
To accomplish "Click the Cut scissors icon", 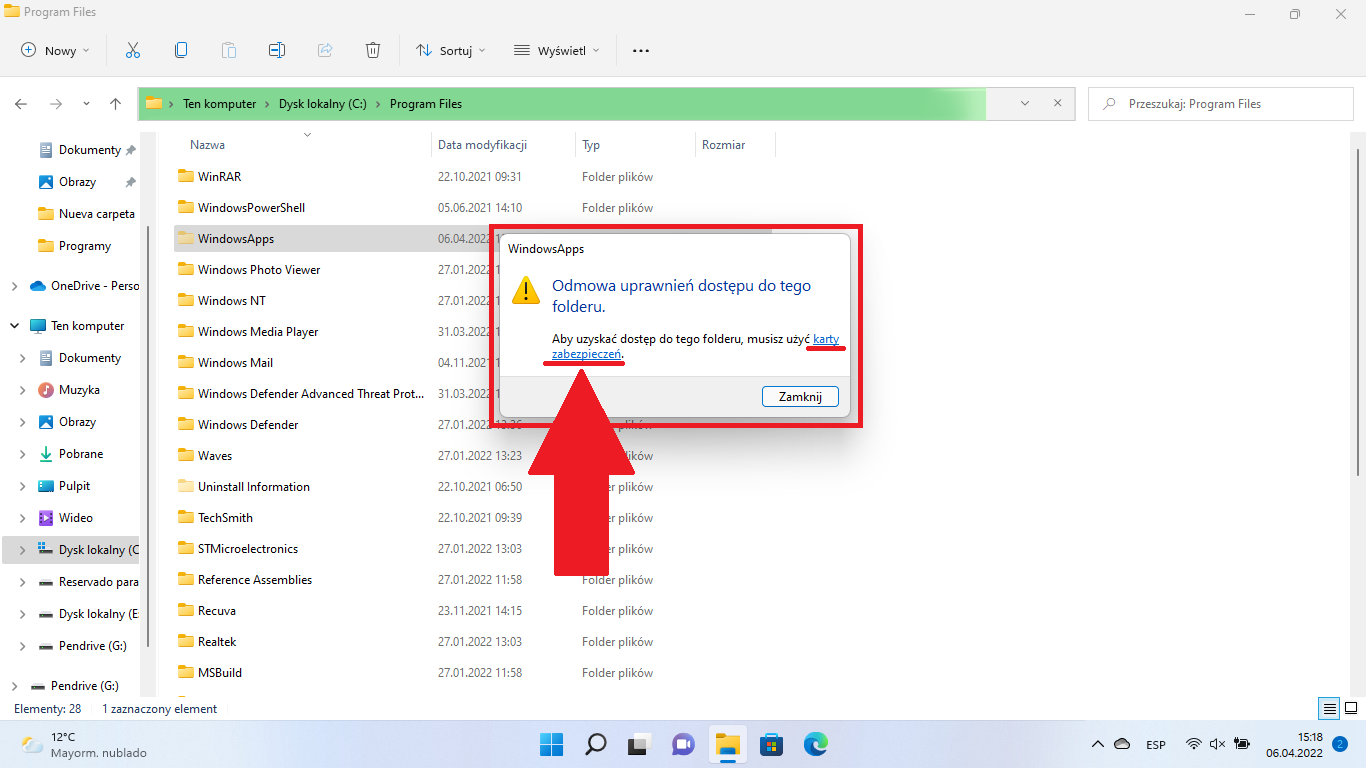I will pos(132,50).
